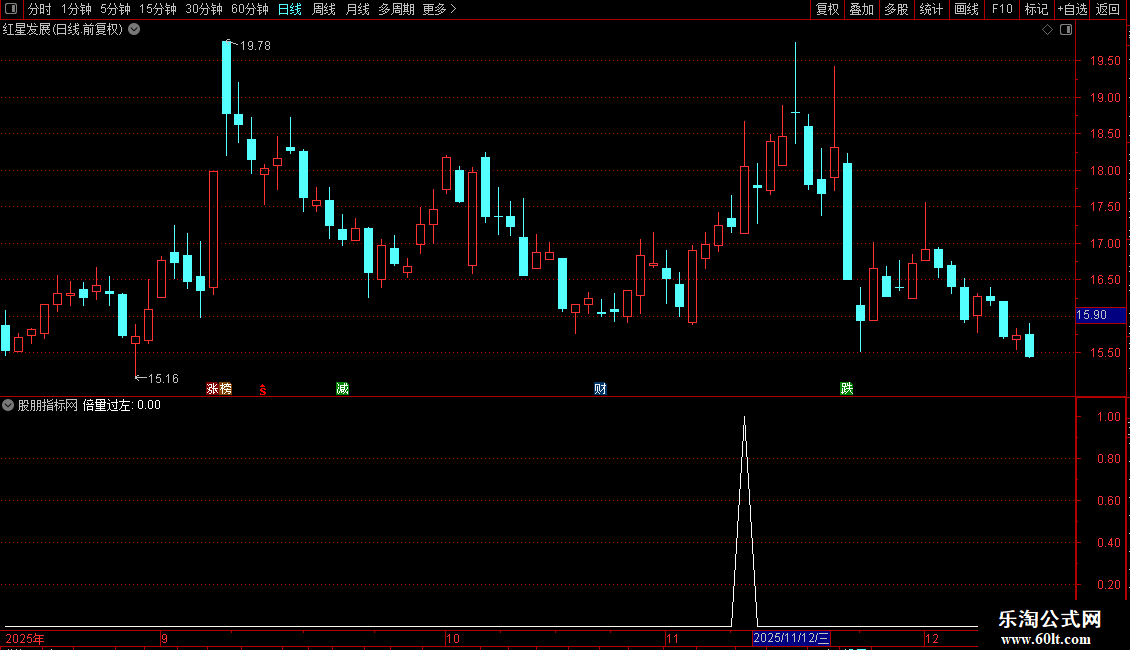The image size is (1130, 650).
Task: Click the 2025/11/12/三 date label
Action: 791,638
